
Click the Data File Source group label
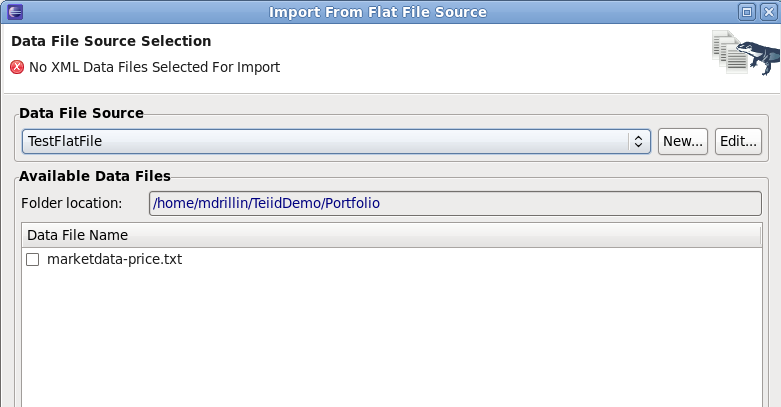pyautogui.click(x=81, y=113)
